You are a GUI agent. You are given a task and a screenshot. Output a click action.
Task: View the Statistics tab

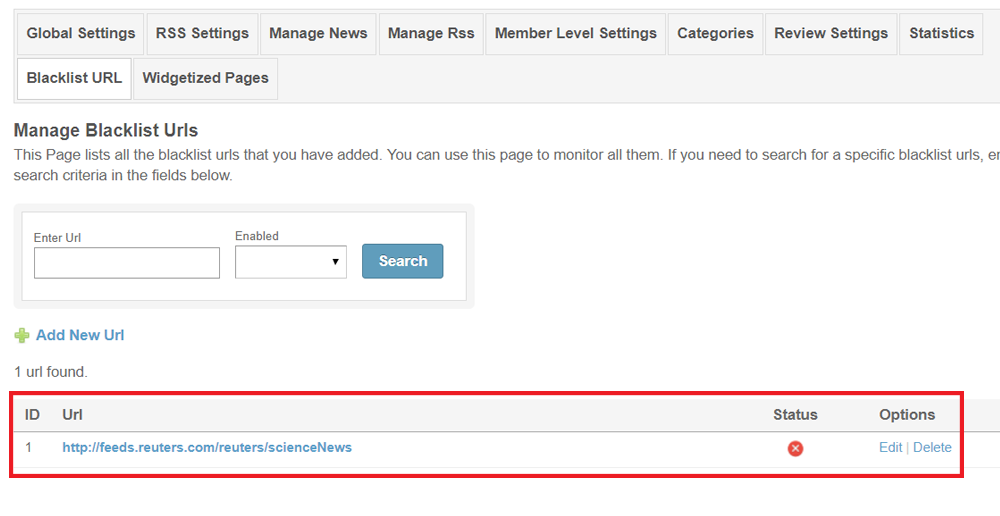click(x=941, y=34)
